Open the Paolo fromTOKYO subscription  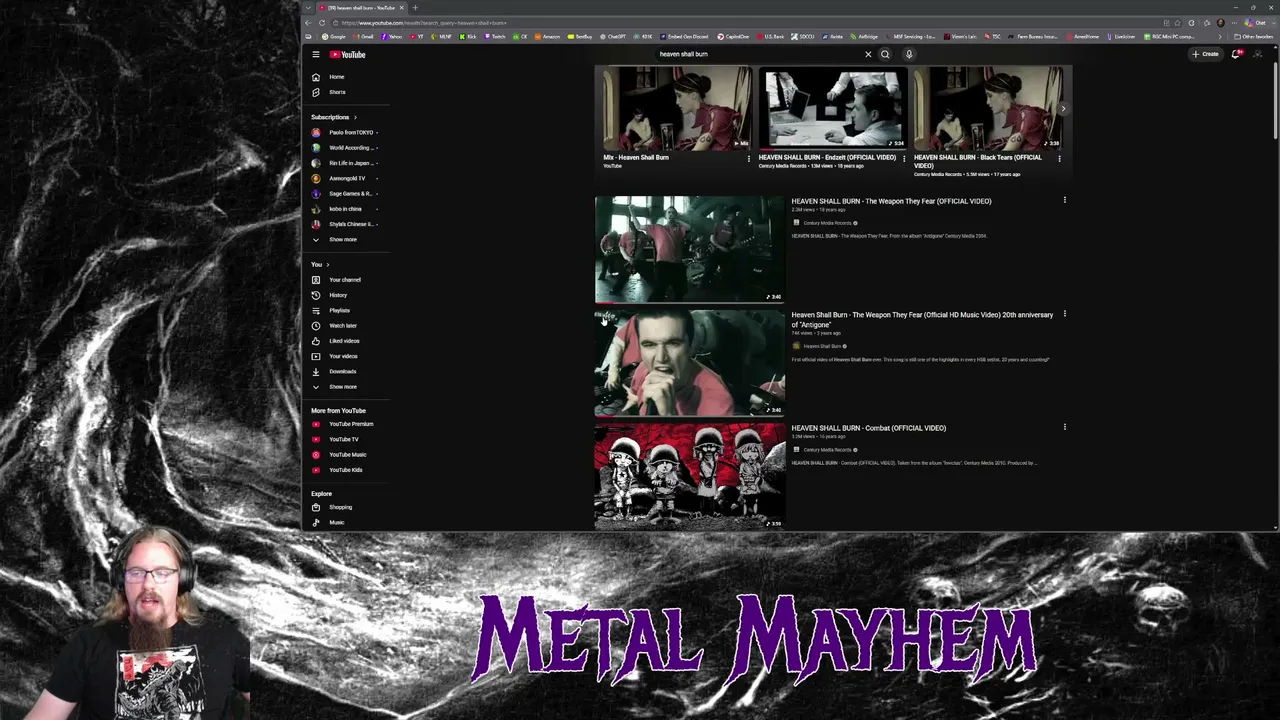pos(346,132)
